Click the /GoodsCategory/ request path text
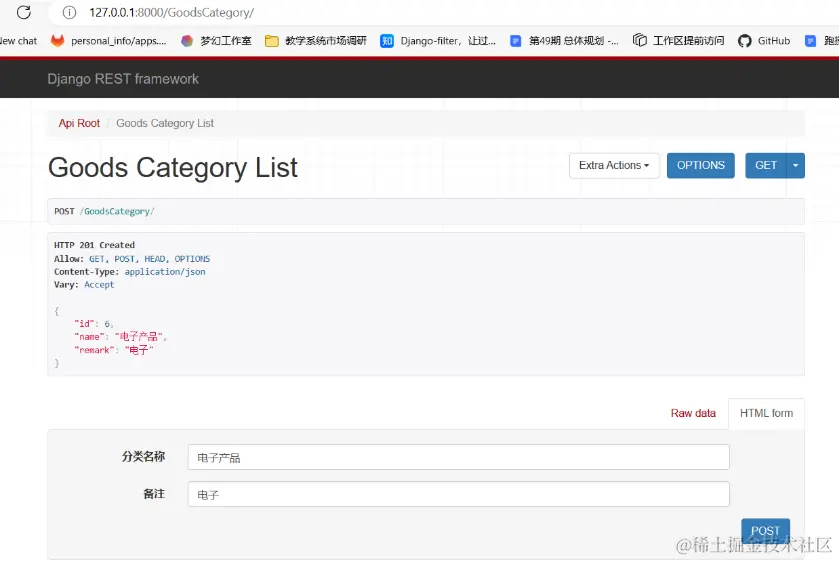Viewport: 839px width, 561px height. (117, 211)
